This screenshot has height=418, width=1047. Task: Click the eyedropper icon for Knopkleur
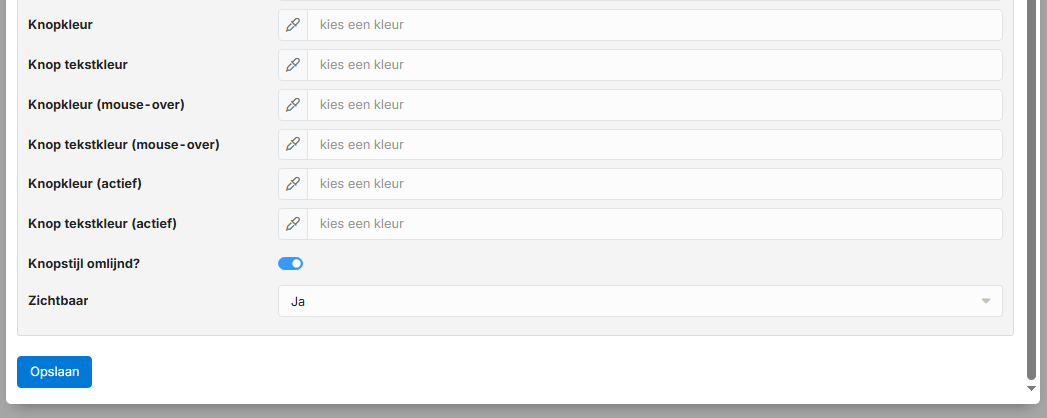293,25
